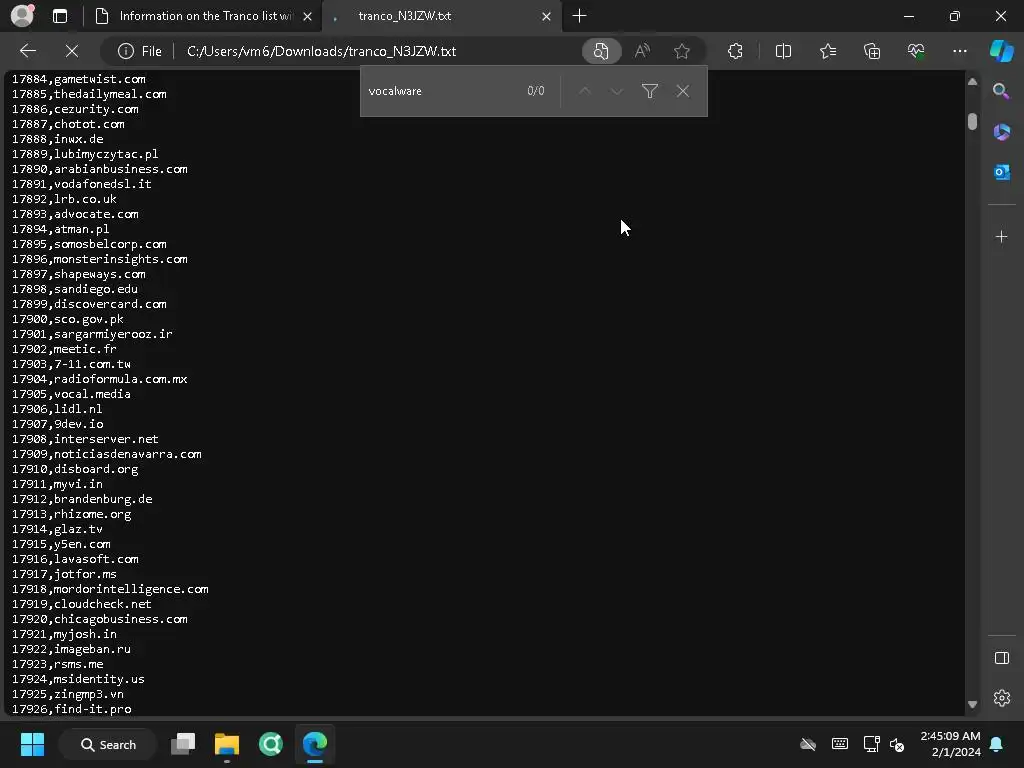
Task: Open the Favorites list
Action: (x=828, y=51)
